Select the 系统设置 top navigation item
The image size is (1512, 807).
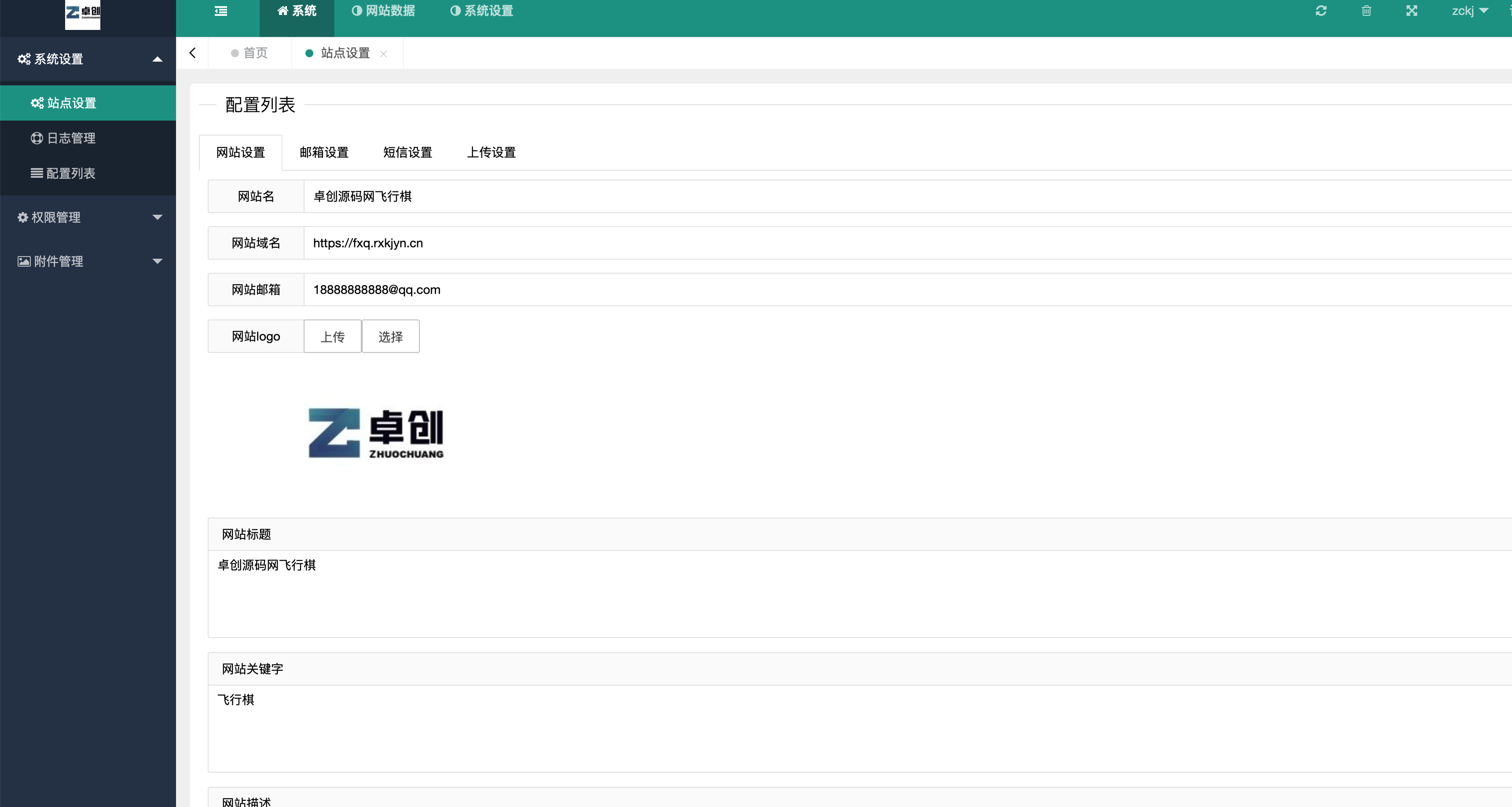[x=481, y=11]
